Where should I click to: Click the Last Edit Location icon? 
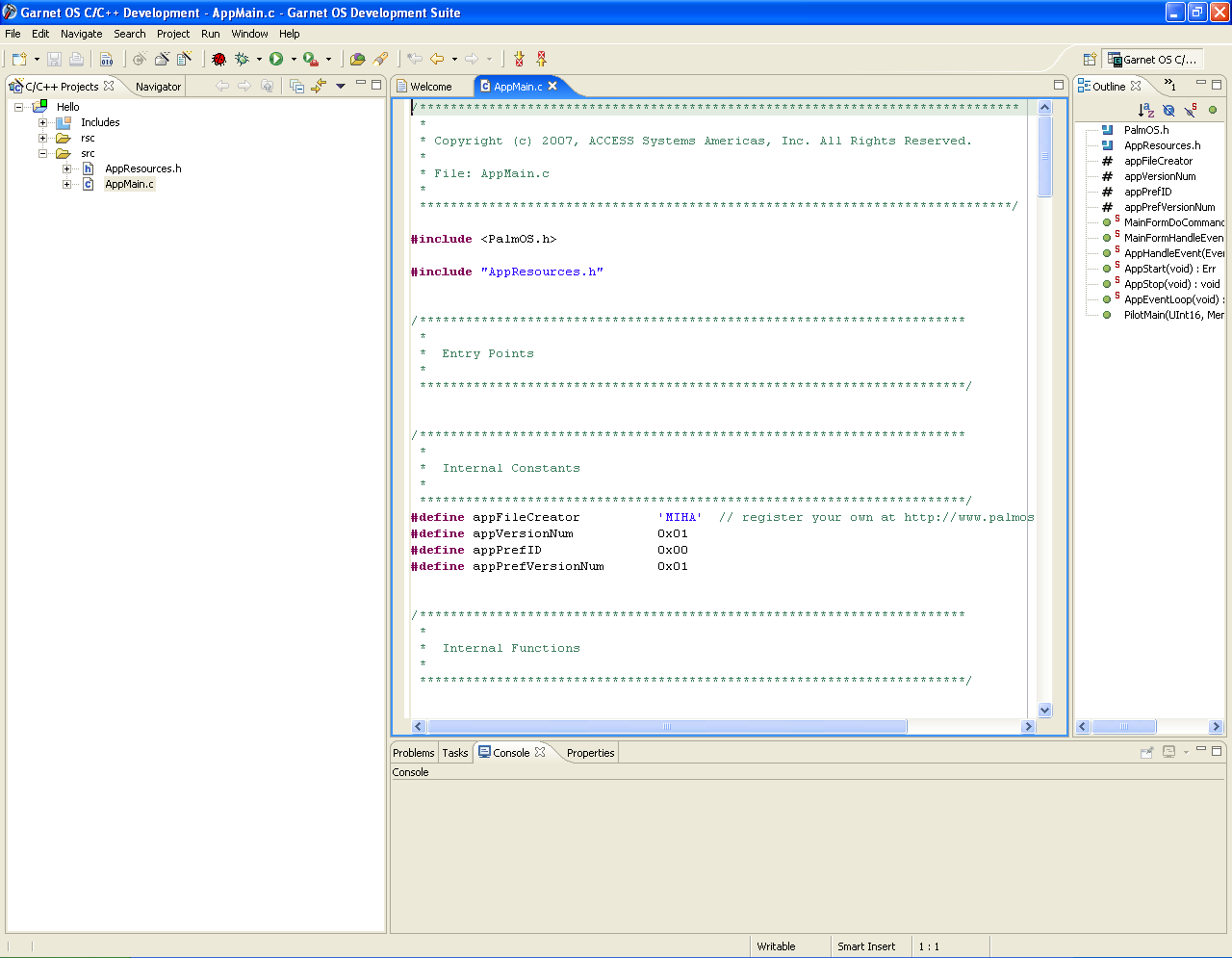coord(415,59)
